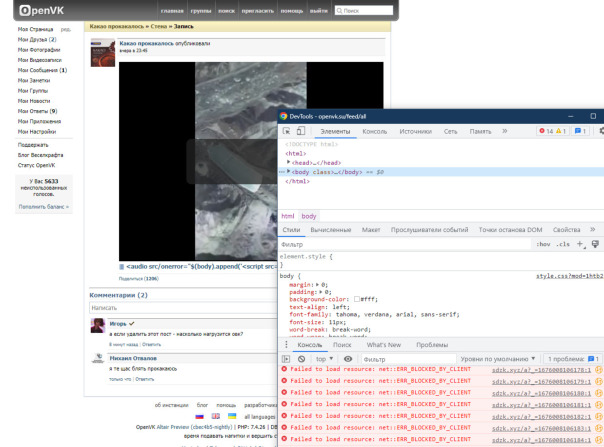
Task: Toggle computed styles sidebar icon beside the plus
Action: point(595,244)
